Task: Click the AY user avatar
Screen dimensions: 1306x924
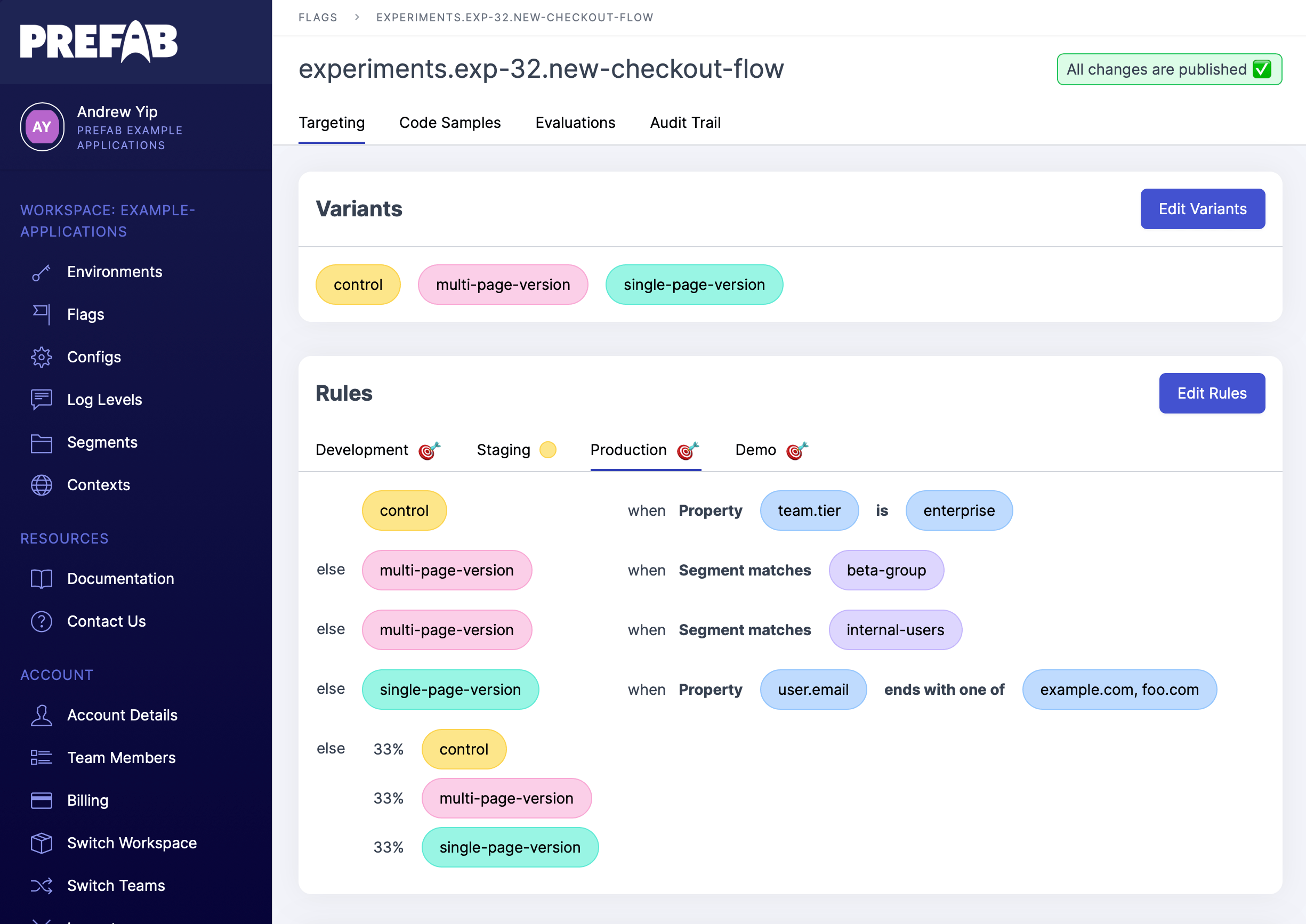Action: tap(42, 127)
